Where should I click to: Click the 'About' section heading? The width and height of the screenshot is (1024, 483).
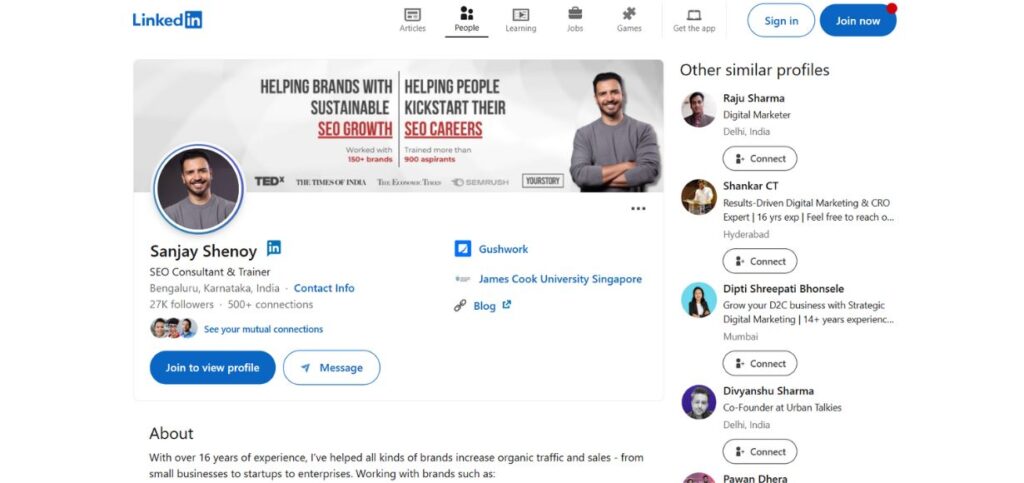coord(171,433)
